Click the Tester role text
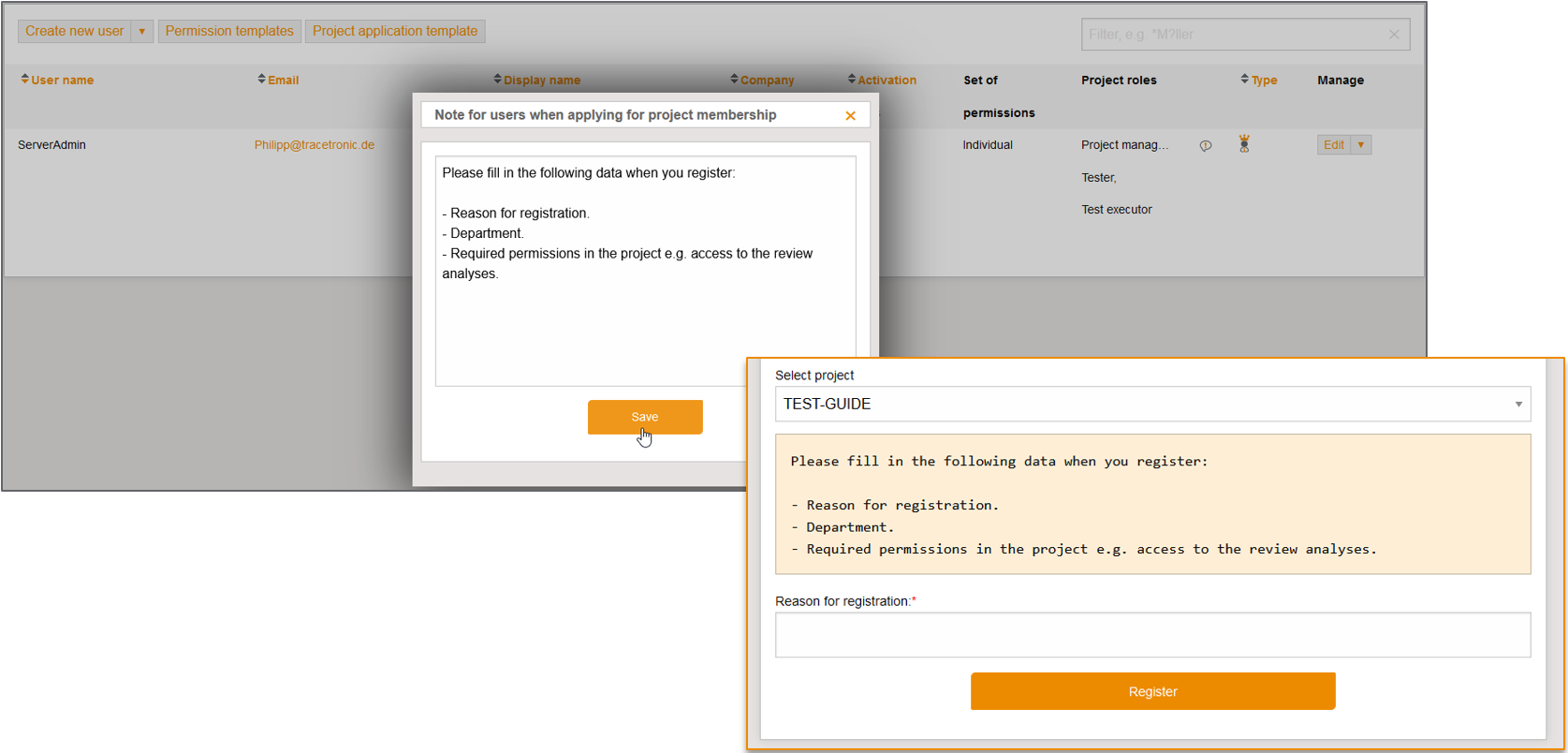 point(1099,178)
